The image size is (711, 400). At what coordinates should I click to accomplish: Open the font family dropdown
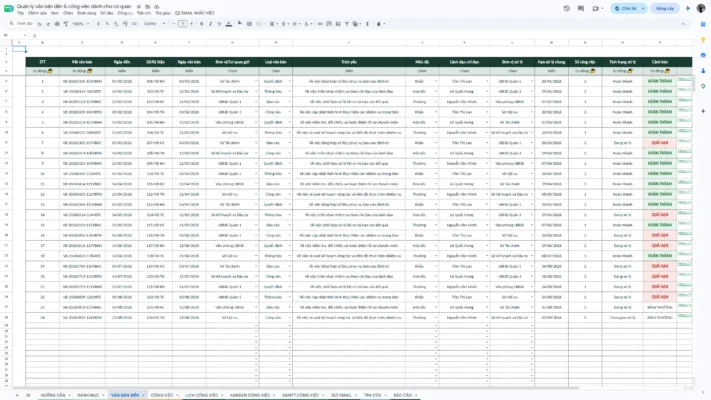pyautogui.click(x=154, y=24)
